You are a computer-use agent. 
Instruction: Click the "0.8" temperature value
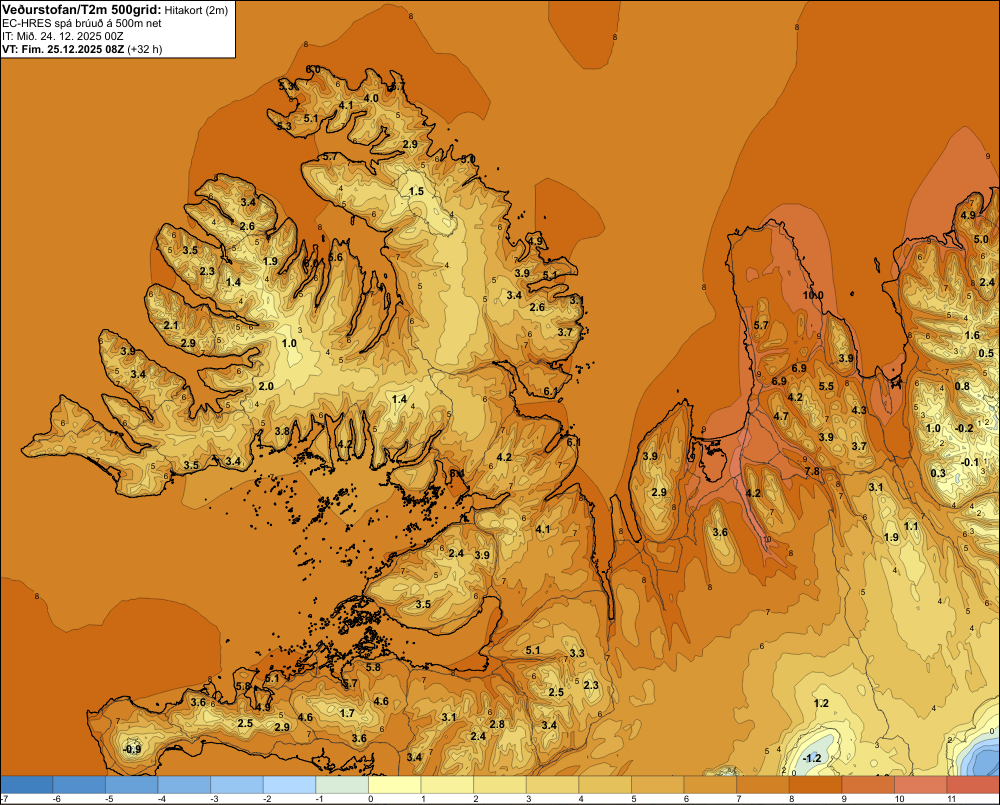pyautogui.click(x=962, y=386)
